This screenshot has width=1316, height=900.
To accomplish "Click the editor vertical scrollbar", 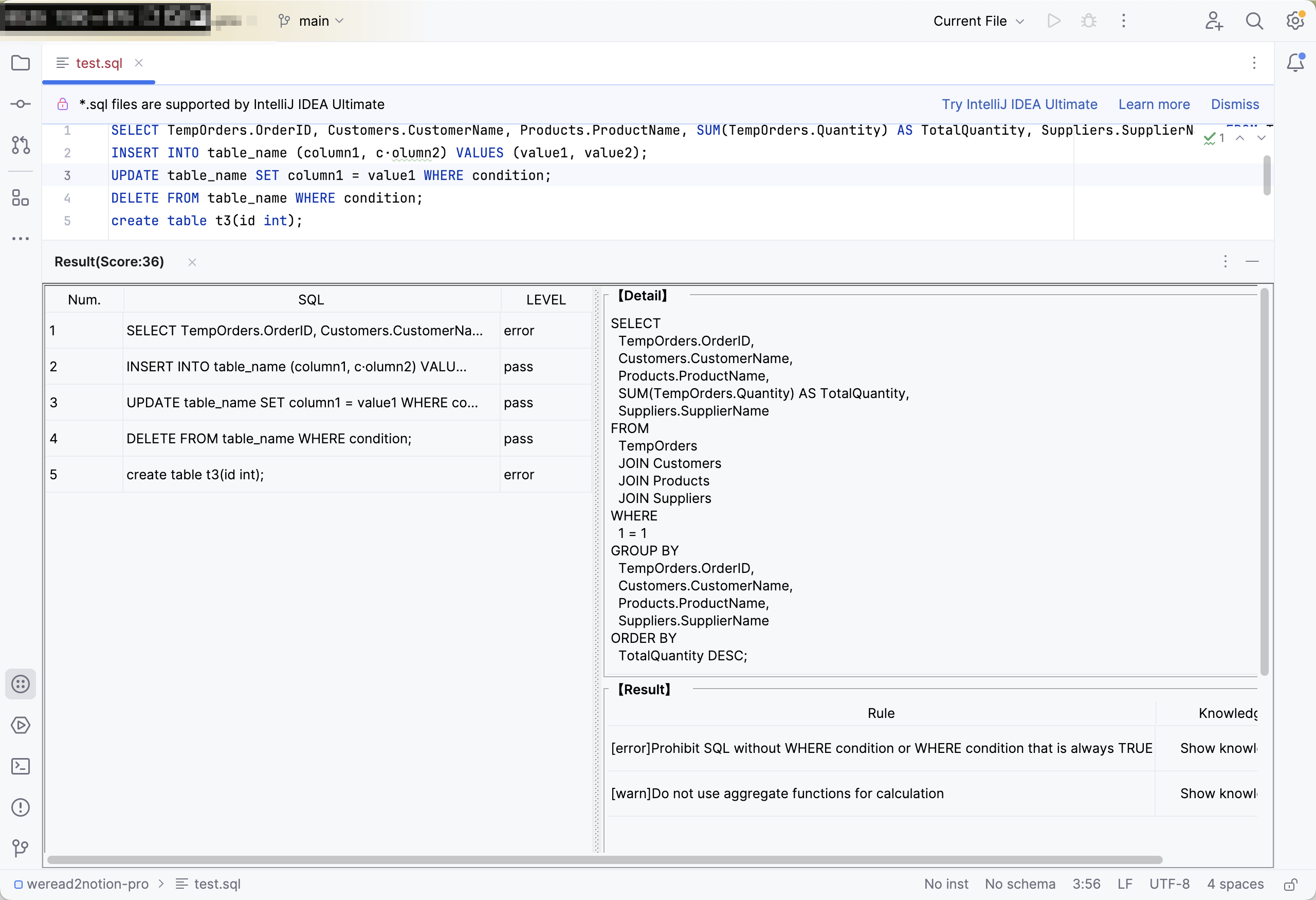I will (x=1267, y=175).
